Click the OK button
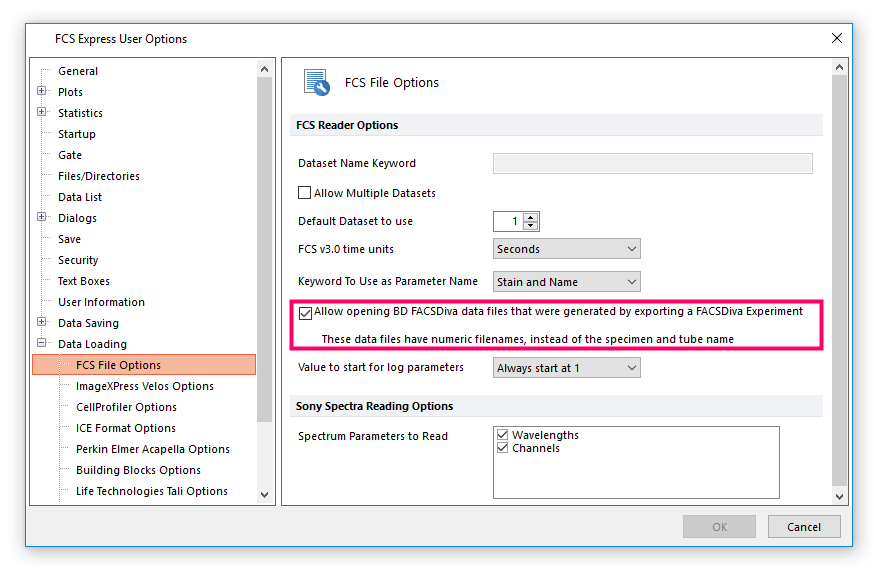Screen dimensions: 874x578 719,527
